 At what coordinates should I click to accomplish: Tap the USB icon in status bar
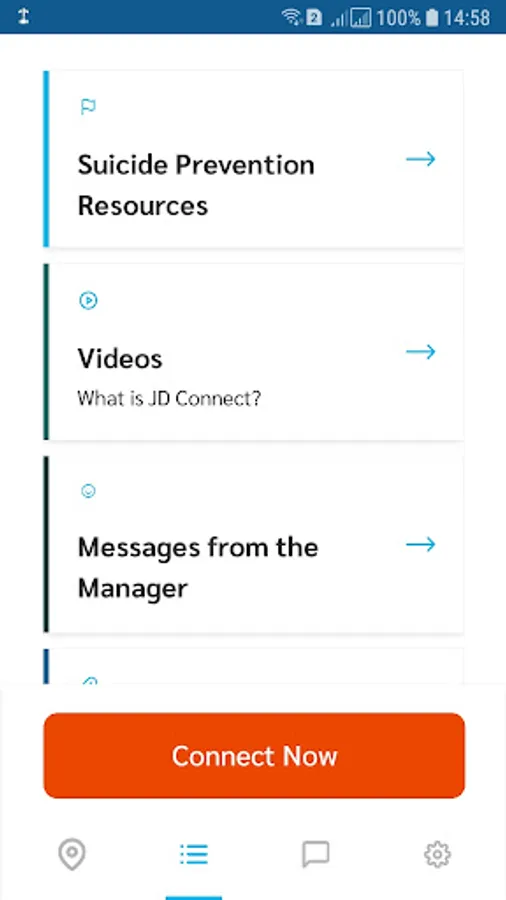(24, 17)
